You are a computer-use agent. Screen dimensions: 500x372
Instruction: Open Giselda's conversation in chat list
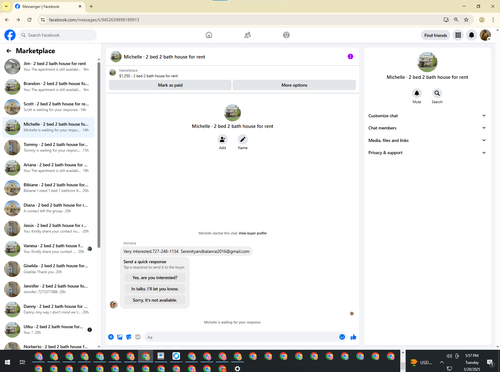[48, 269]
